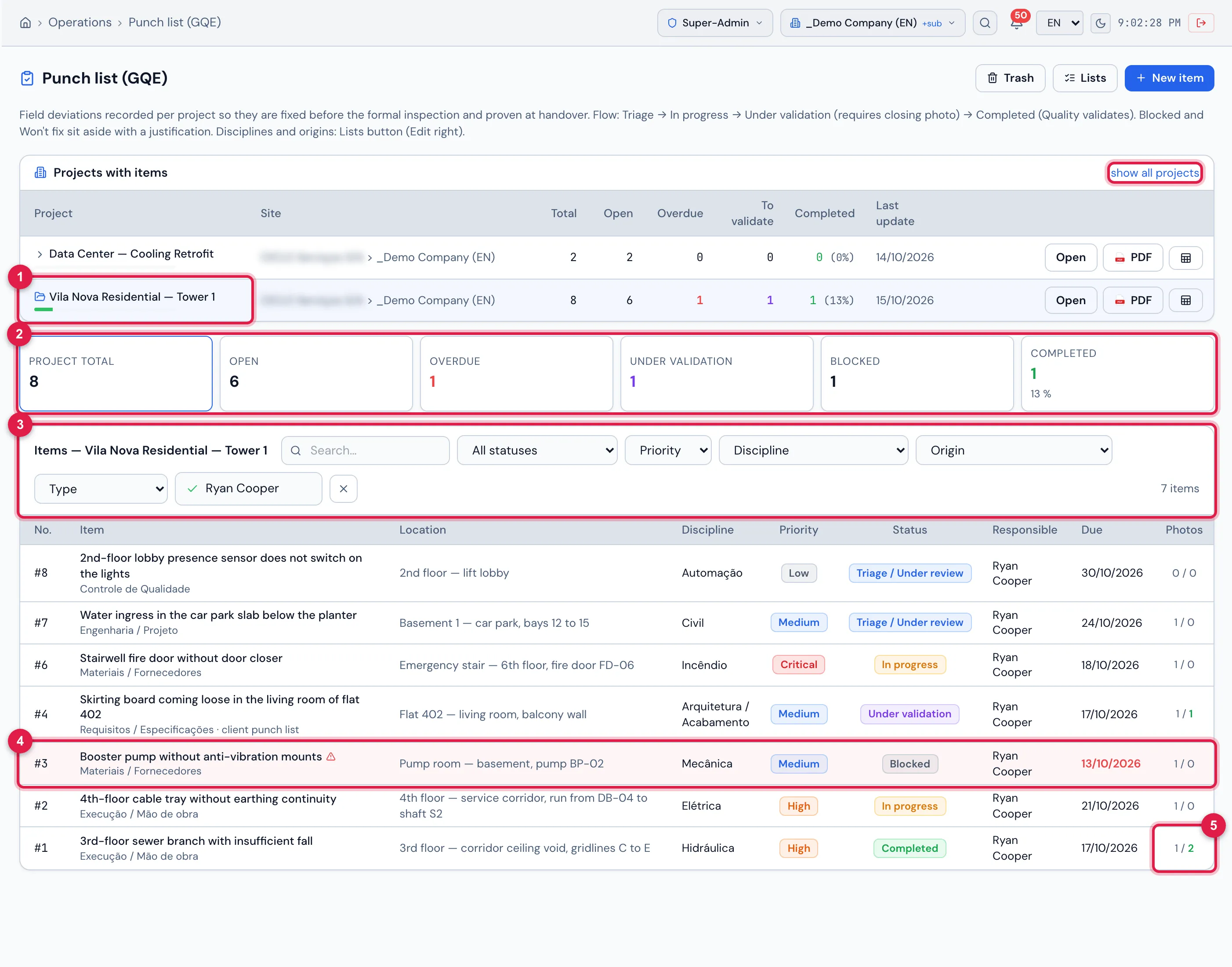Clear filters with the X button

point(344,489)
